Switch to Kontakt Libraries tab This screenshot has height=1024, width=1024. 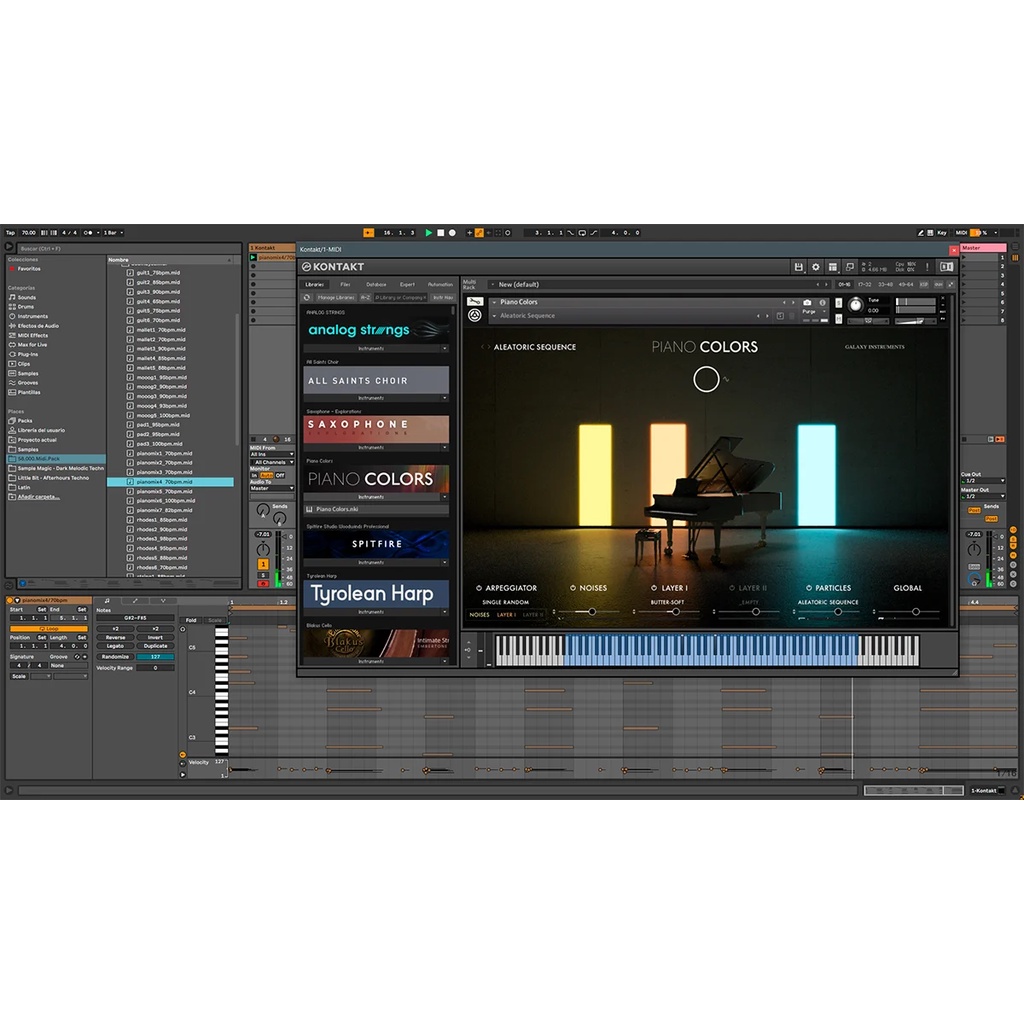point(315,285)
